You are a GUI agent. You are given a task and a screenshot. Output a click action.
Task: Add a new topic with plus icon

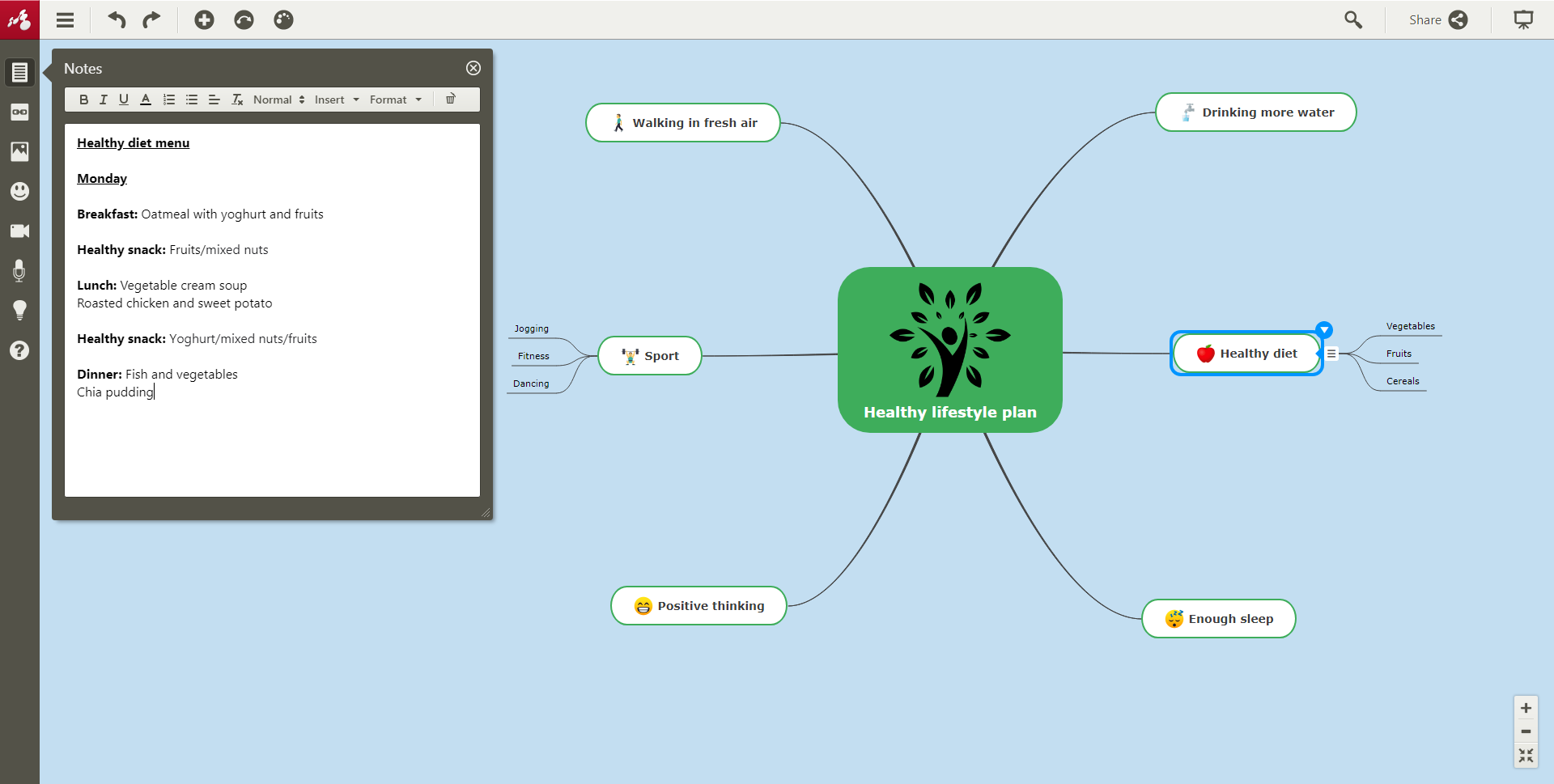(204, 20)
